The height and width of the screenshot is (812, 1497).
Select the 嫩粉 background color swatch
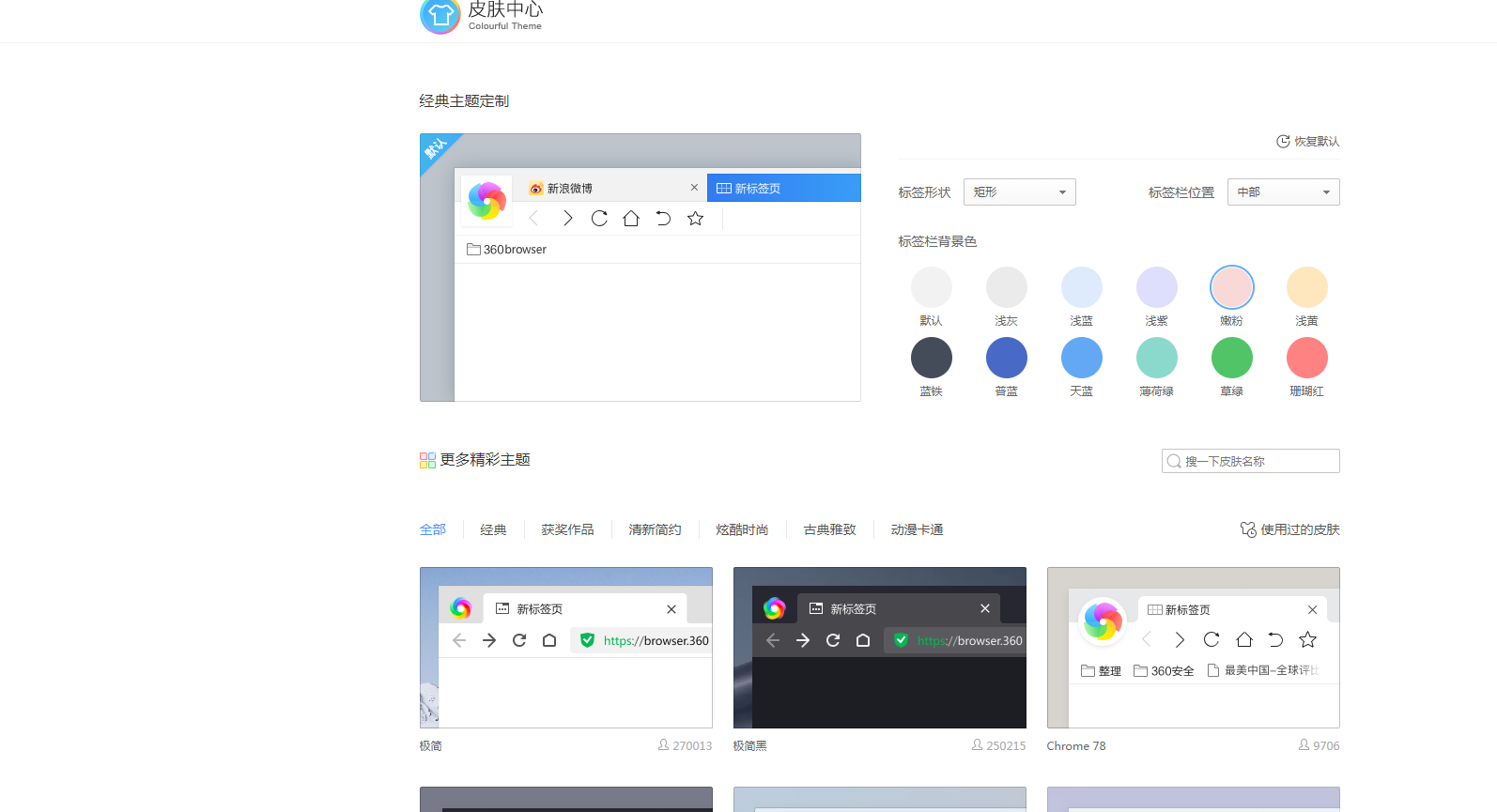[x=1232, y=287]
